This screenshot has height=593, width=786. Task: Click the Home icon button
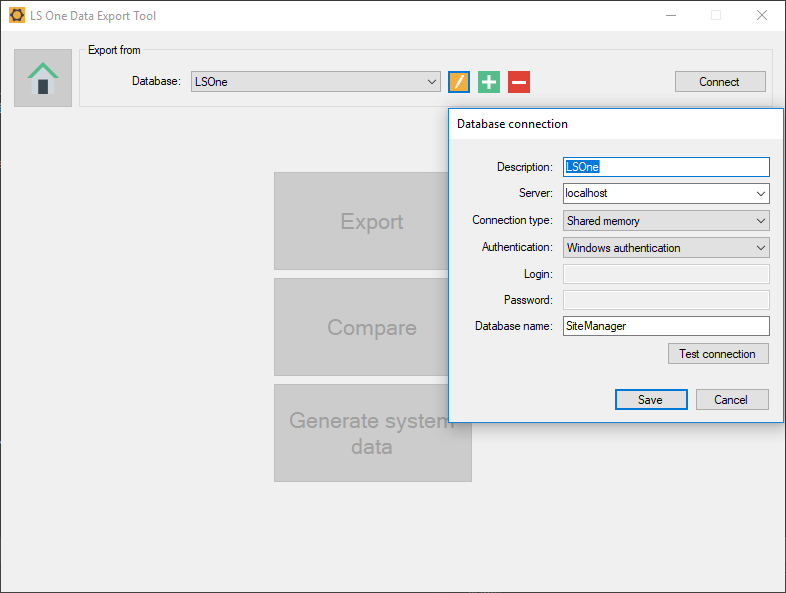tap(43, 78)
